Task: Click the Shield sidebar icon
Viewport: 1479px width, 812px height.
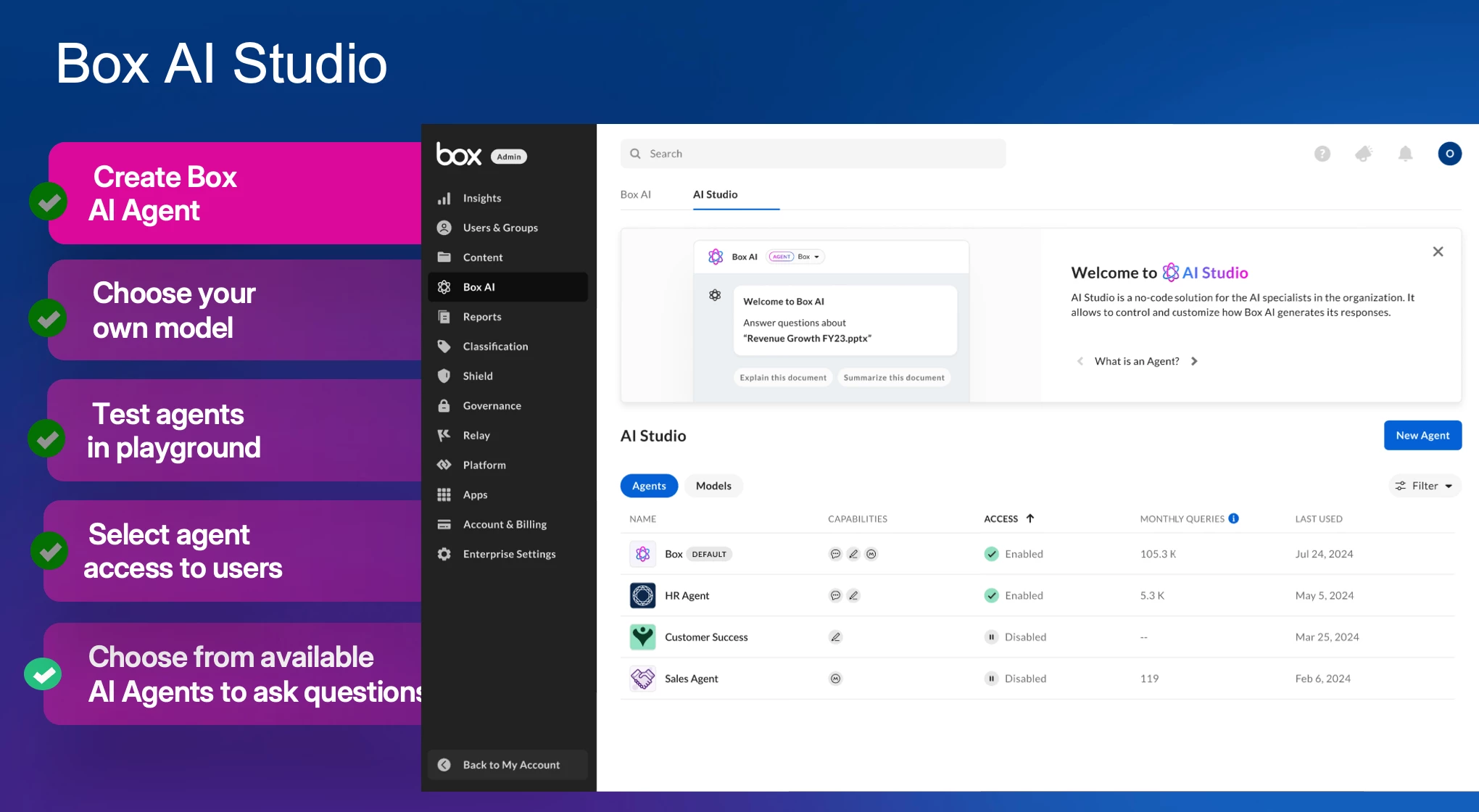Action: tap(444, 376)
